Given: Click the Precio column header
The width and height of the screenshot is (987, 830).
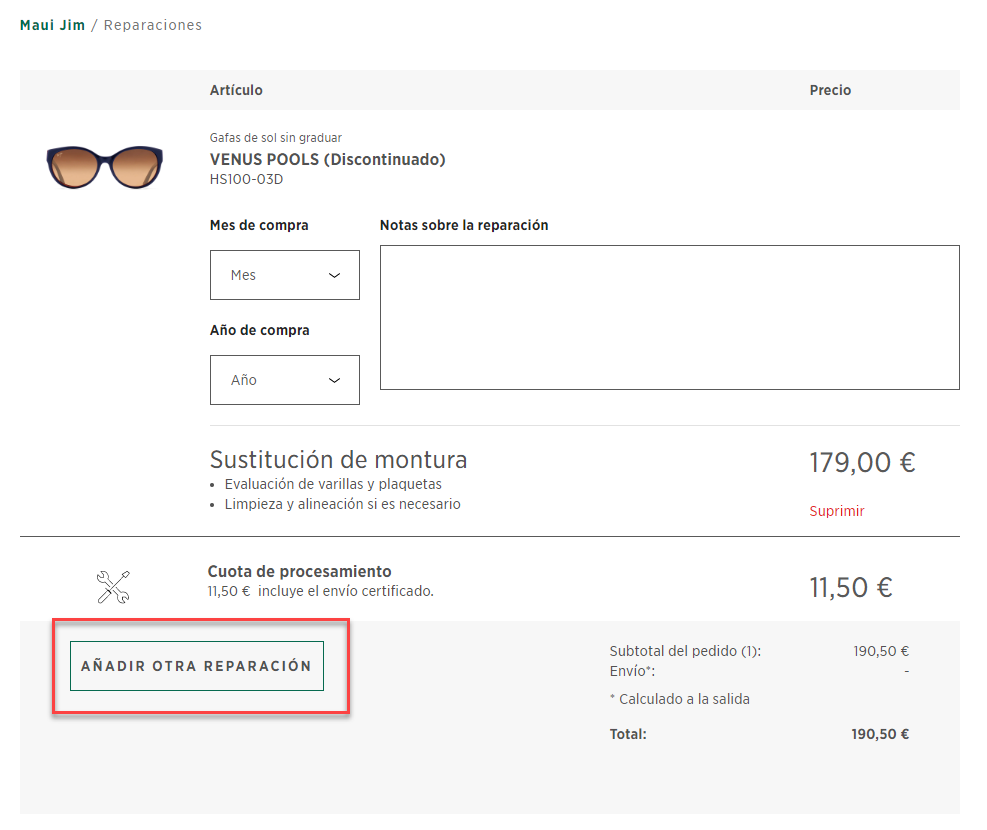Looking at the screenshot, I should 830,90.
